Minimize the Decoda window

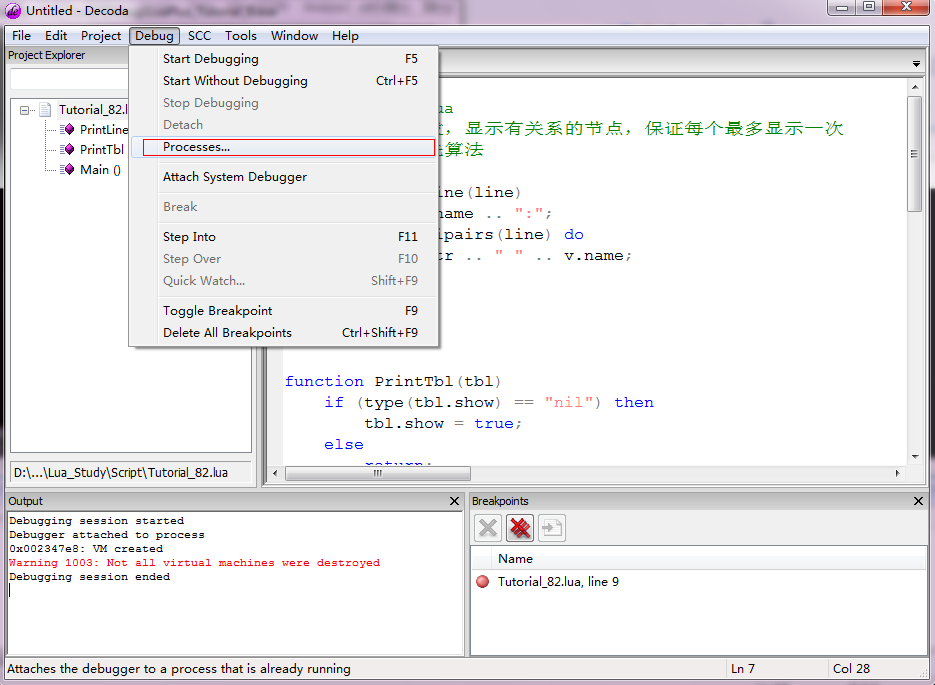click(x=842, y=7)
